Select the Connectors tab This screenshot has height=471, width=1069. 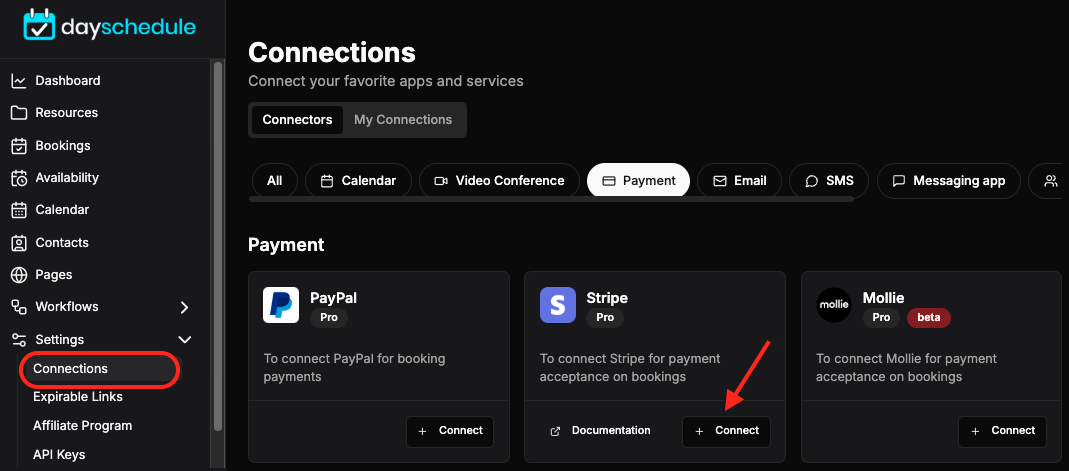pyautogui.click(x=297, y=120)
